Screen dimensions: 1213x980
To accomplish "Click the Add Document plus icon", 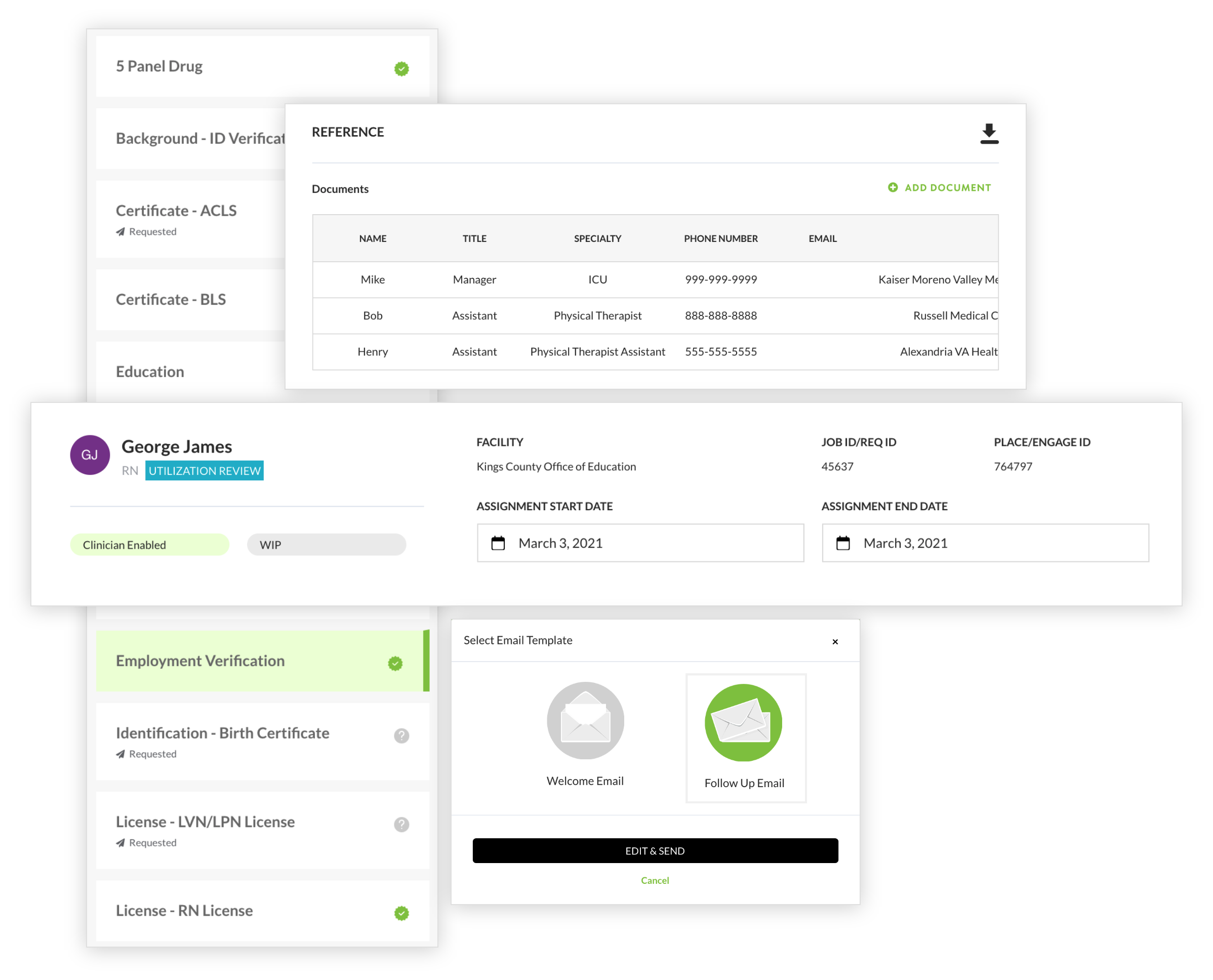I will click(x=893, y=187).
